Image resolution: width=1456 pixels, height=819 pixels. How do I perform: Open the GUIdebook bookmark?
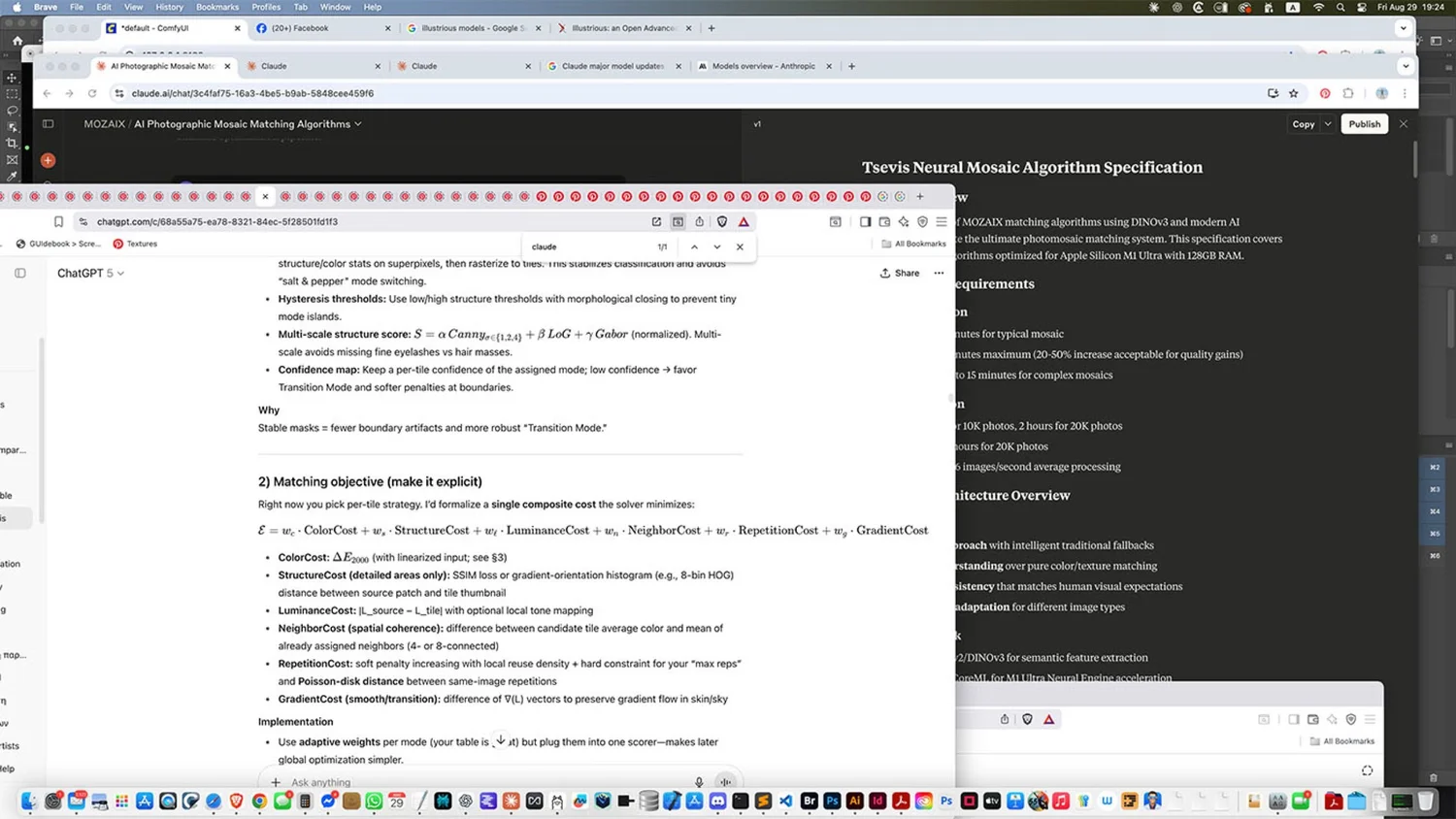[x=57, y=245]
